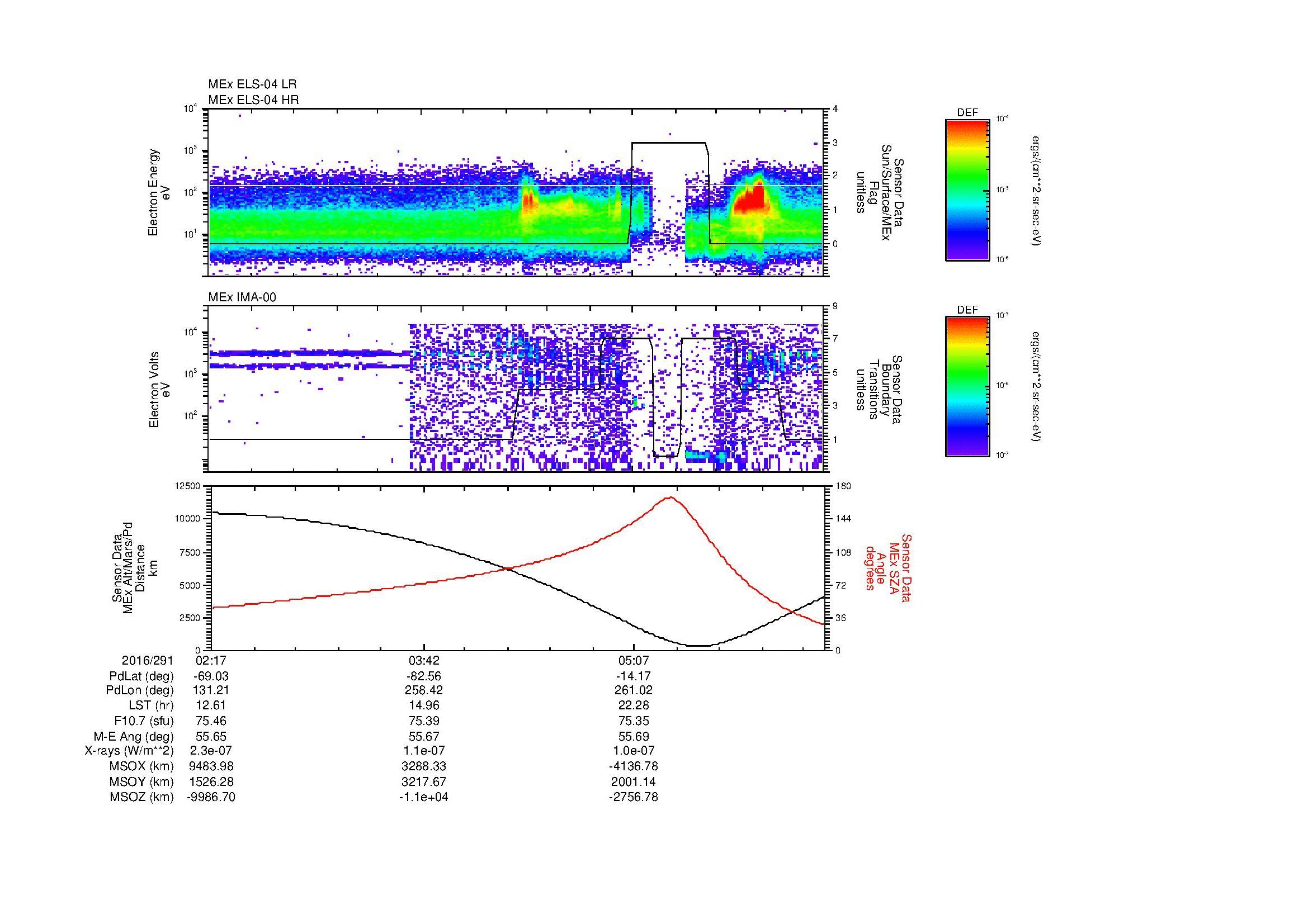The width and height of the screenshot is (1308, 924).
Task: Click the 'MEx ELS-04 HR' plot title
Action: 253,99
